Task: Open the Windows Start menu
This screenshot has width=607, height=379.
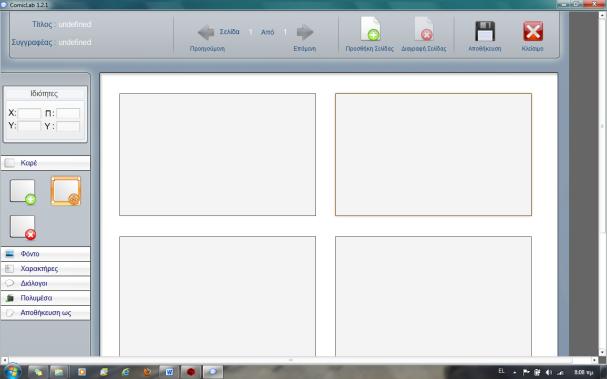Action: [x=12, y=371]
